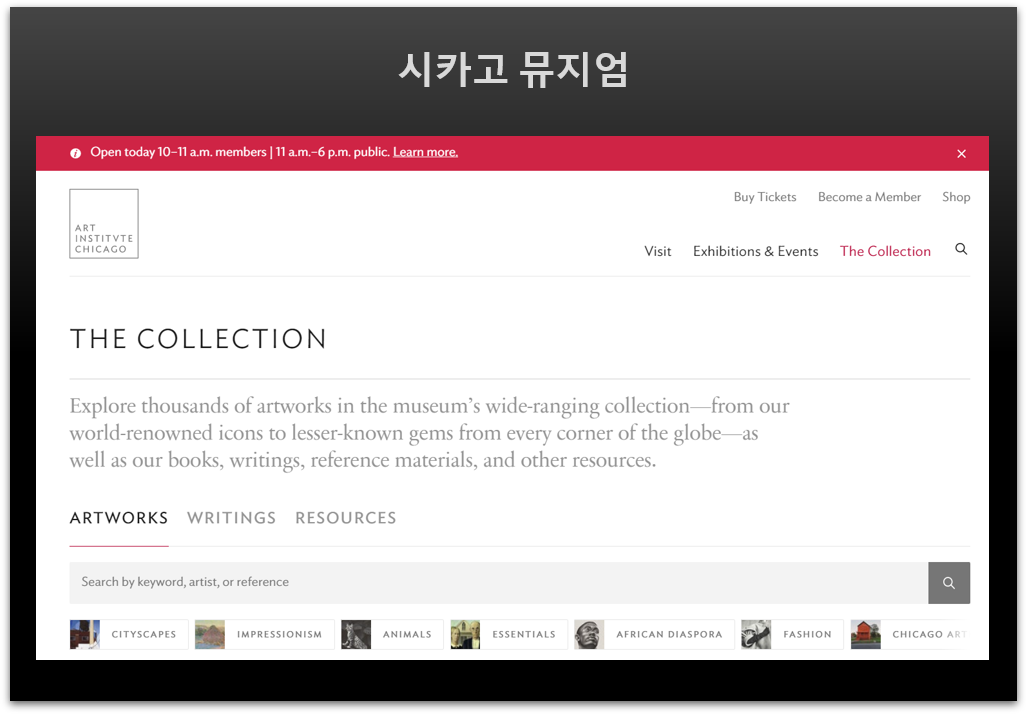Select the Cityscapes category label
This screenshot has height=714, width=1027.
(143, 634)
